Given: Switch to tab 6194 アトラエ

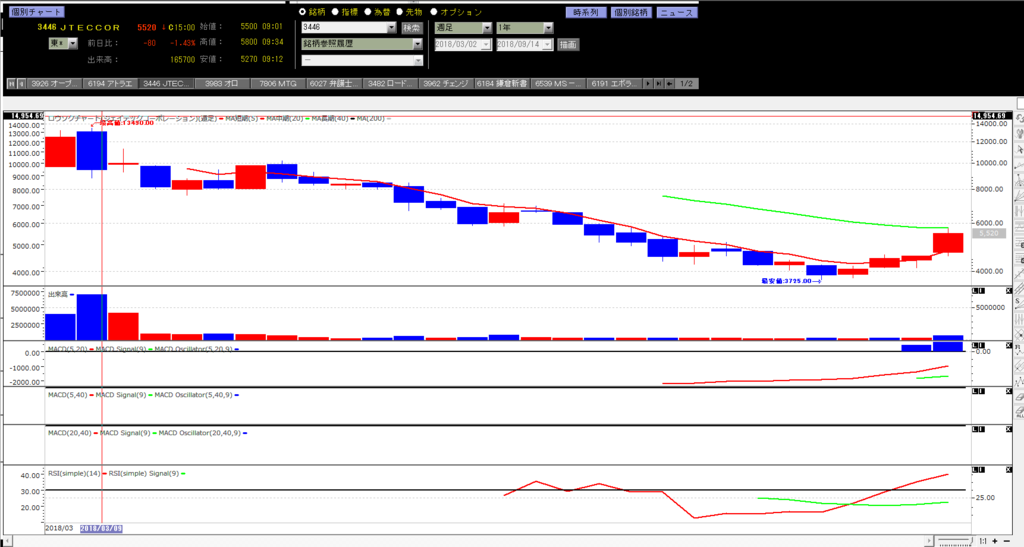Looking at the screenshot, I should tap(110, 84).
